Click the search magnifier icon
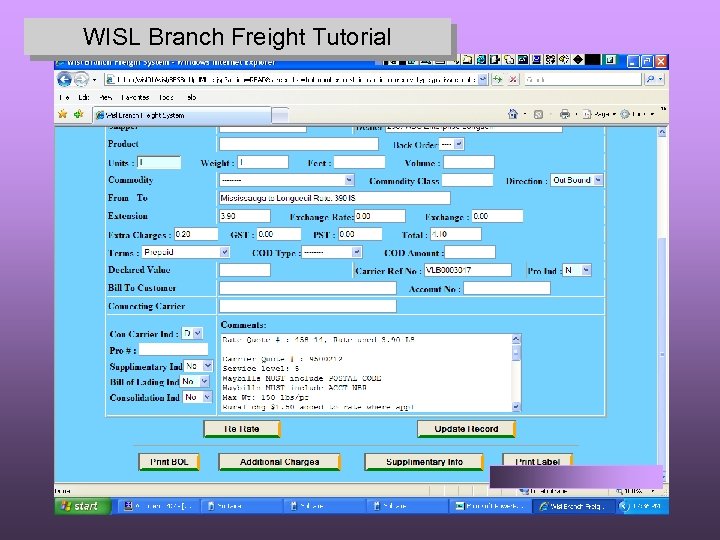 click(x=650, y=79)
